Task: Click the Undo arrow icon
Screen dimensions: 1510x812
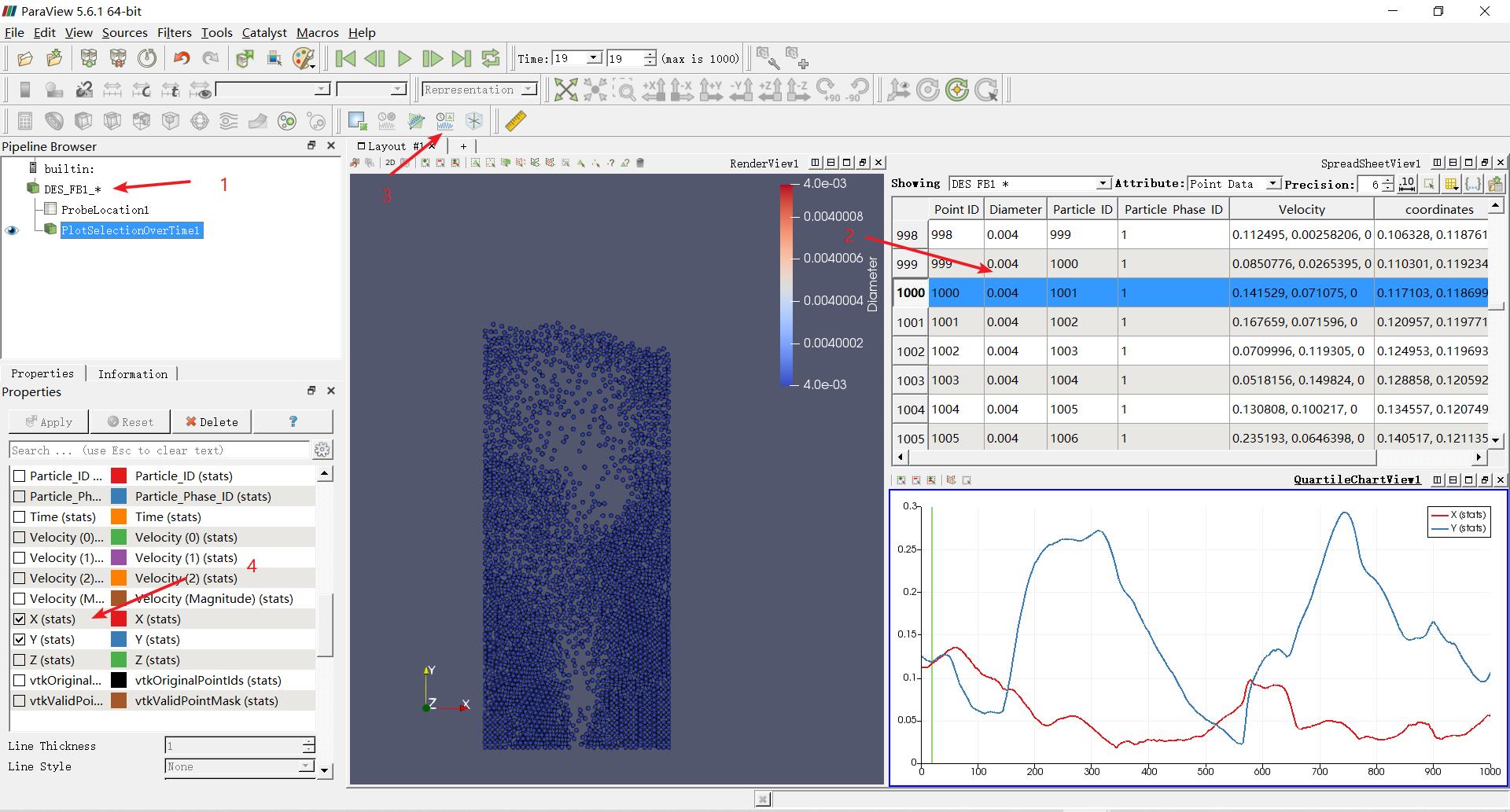Action: point(182,58)
